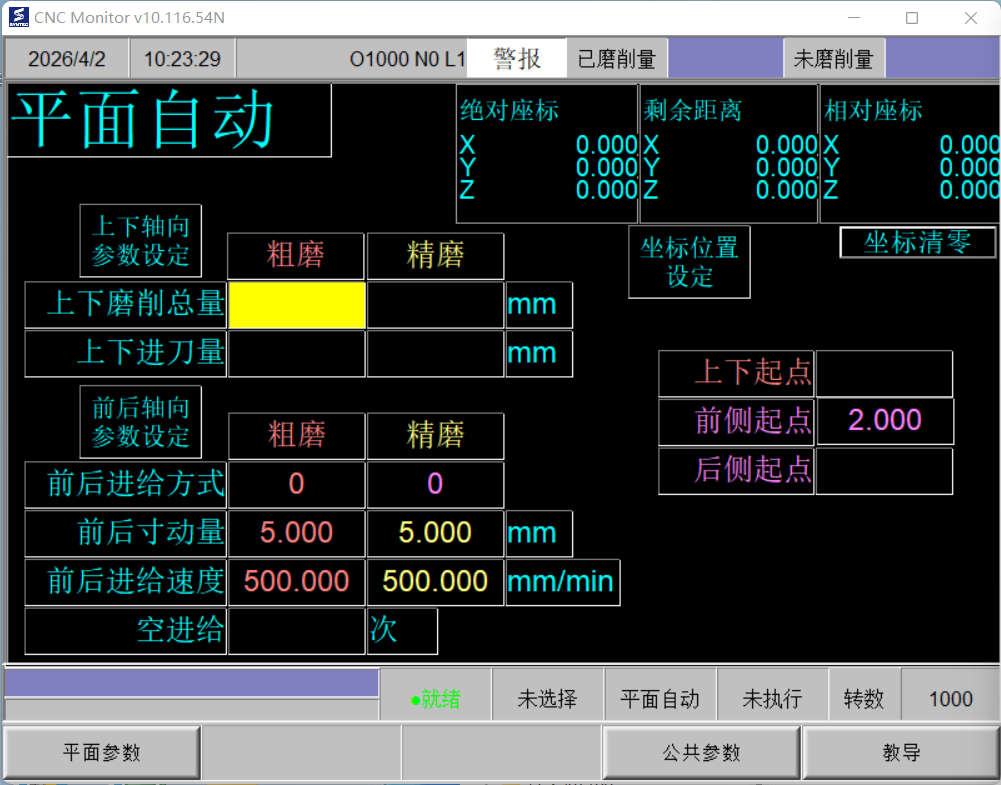Edit the 粗磨 前后进给方式 value 0
The image size is (1001, 785).
coord(297,484)
